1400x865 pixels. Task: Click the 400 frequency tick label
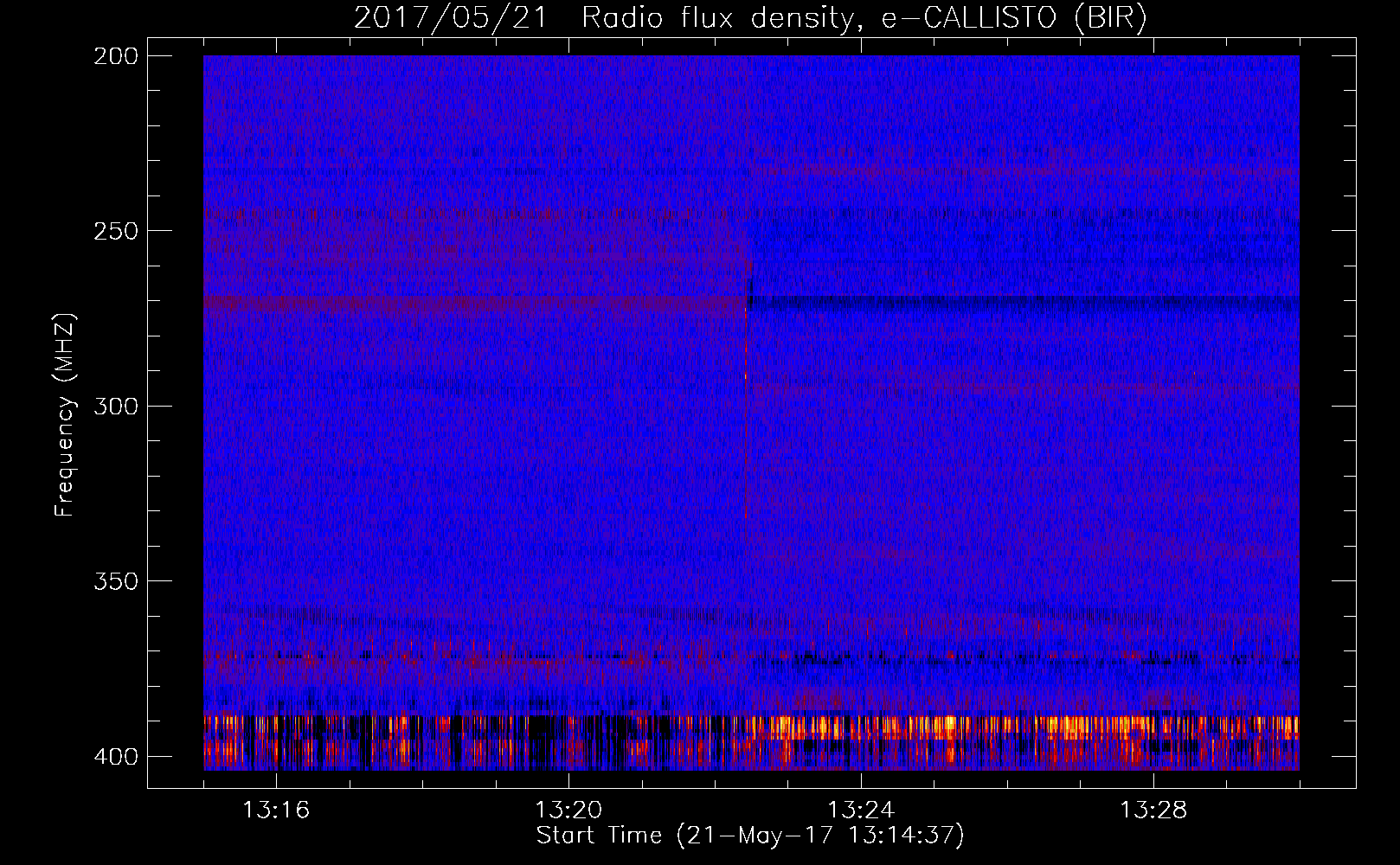(x=116, y=756)
